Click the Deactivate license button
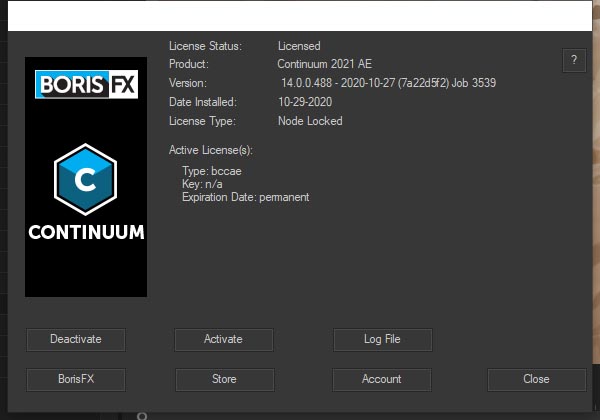The image size is (600, 420). pyautogui.click(x=76, y=339)
